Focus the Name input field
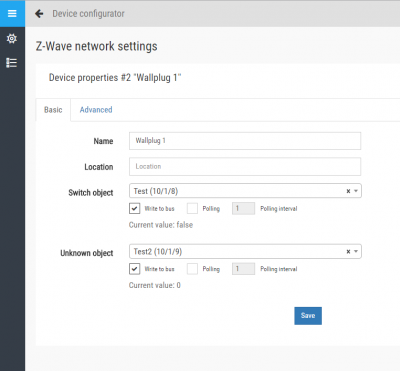 tap(245, 141)
